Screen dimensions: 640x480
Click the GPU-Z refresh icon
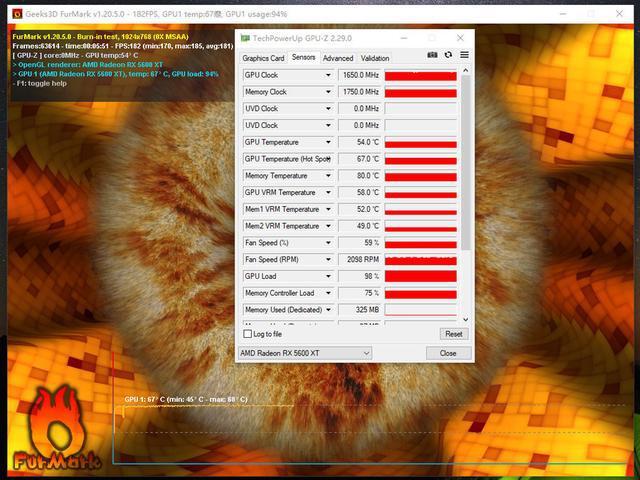click(448, 55)
